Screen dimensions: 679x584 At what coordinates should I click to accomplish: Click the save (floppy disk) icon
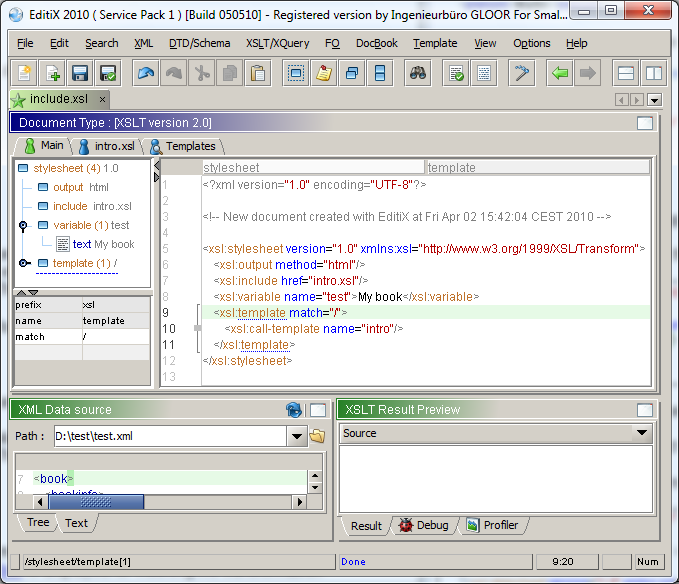pos(80,73)
